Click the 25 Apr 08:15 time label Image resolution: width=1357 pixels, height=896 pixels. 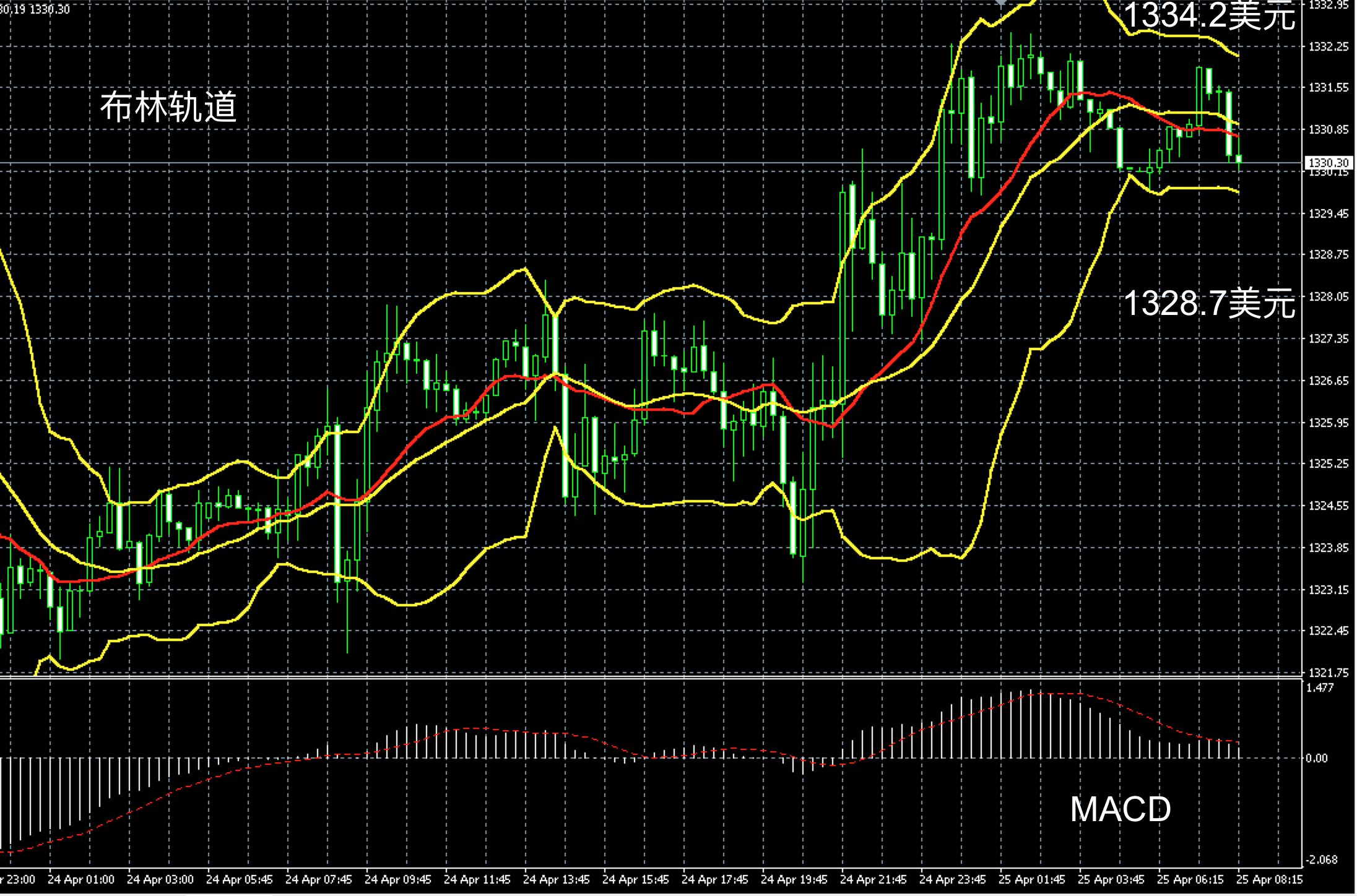(x=1270, y=879)
